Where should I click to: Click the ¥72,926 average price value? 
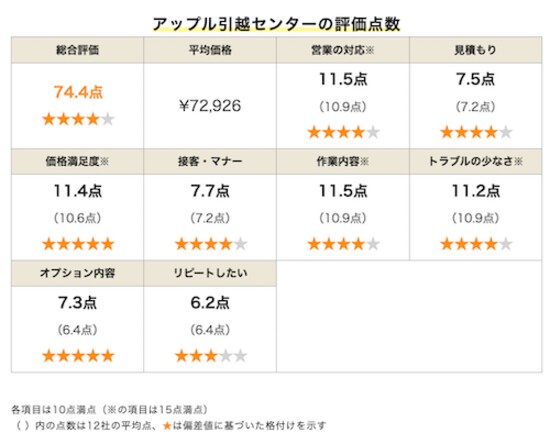[x=210, y=106]
